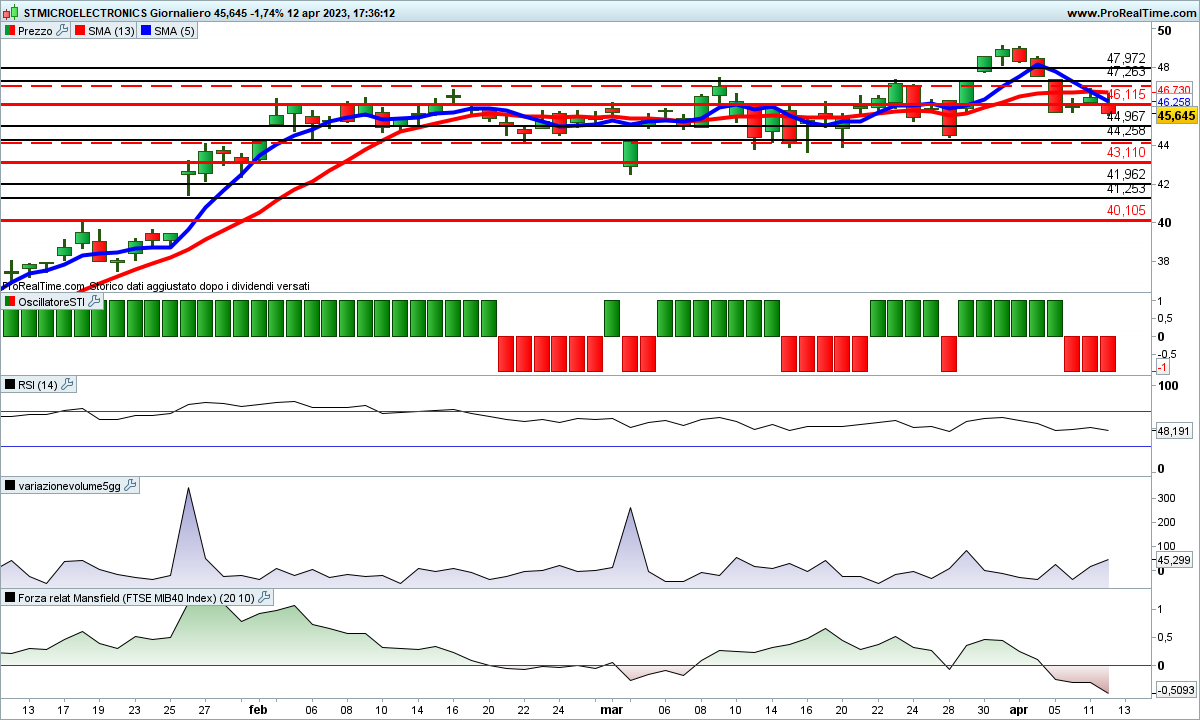The height and width of the screenshot is (720, 1200).
Task: Click the candlestick chart icon beside STMICROELECTRONICS
Action: click(x=11, y=13)
